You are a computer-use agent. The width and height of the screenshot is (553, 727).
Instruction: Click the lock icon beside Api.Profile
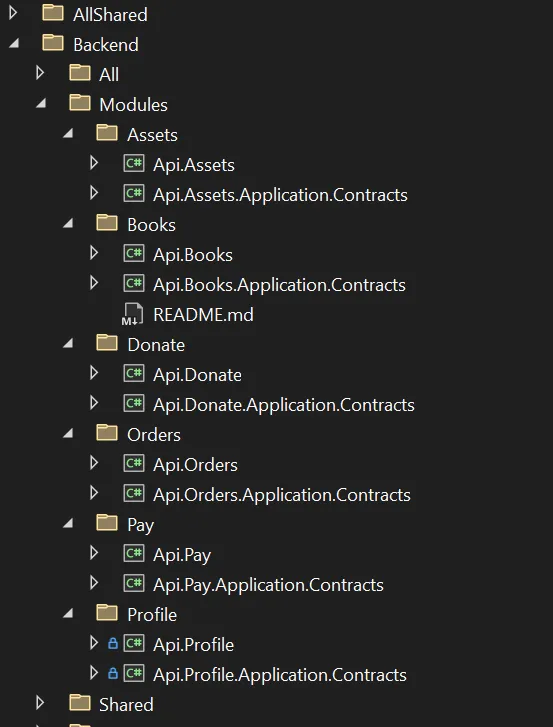[x=113, y=644]
